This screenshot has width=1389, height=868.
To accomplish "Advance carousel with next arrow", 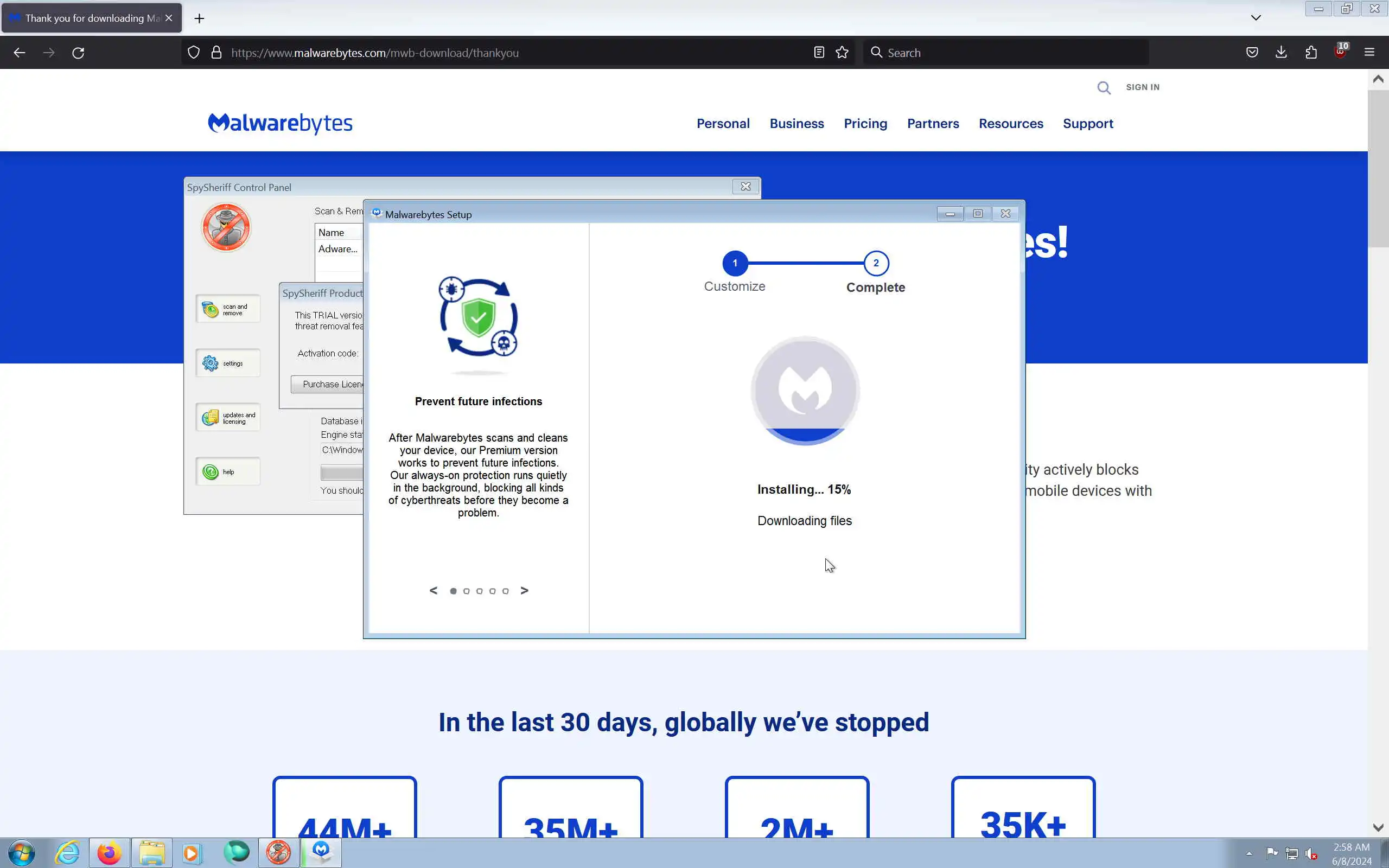I will 524,590.
